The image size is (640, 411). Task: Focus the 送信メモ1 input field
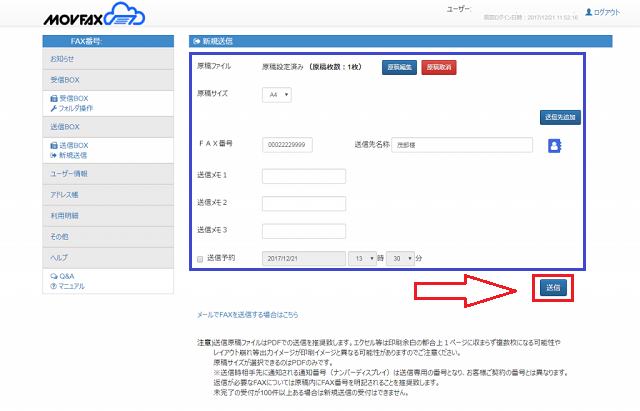pyautogui.click(x=304, y=176)
